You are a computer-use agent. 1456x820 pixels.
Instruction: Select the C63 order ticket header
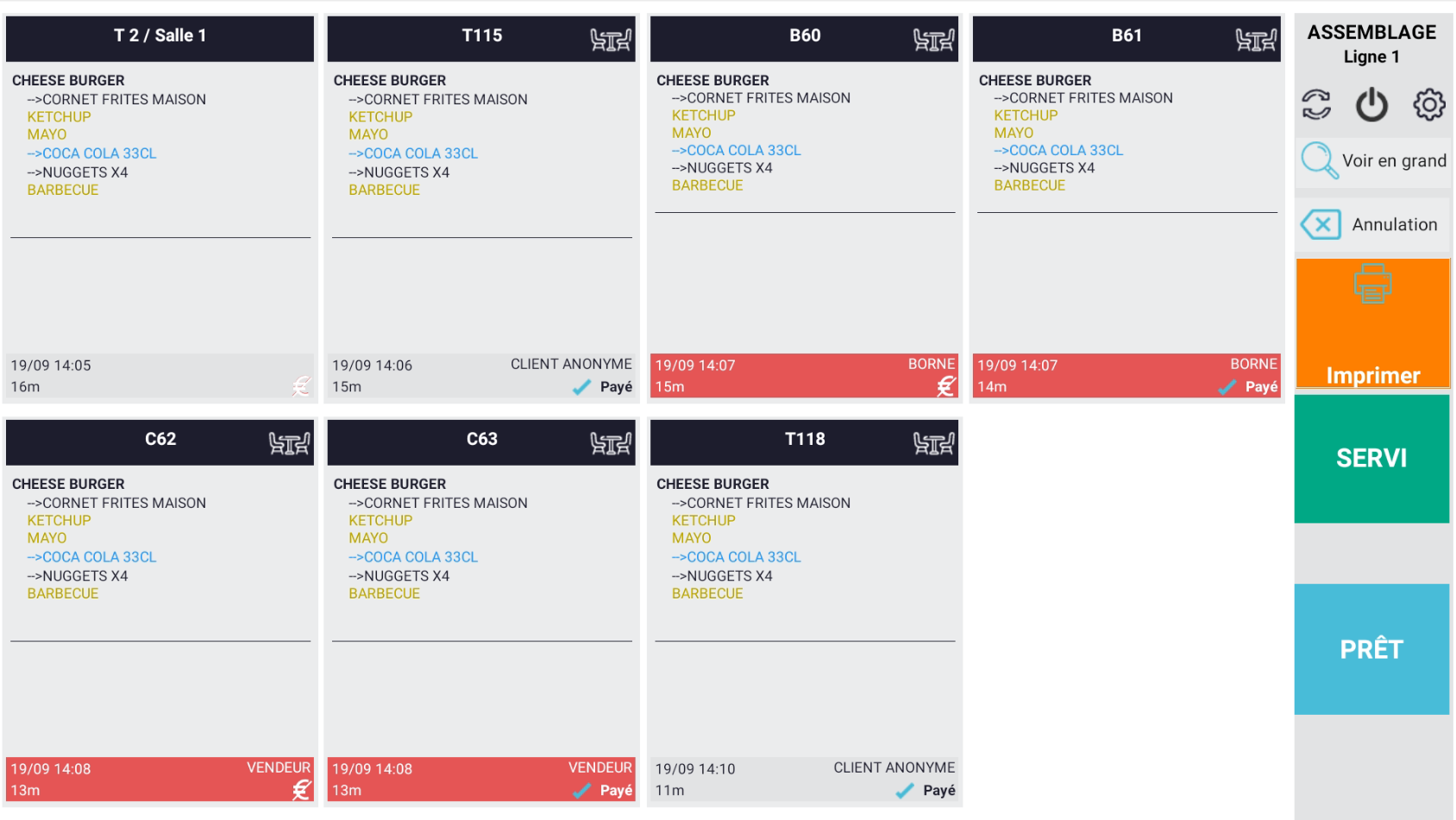(480, 441)
